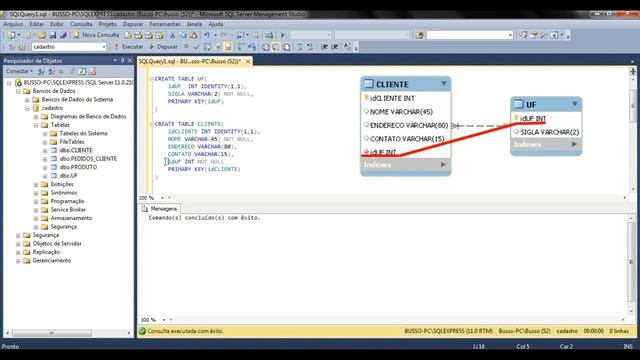Screen dimensions: 640x360
Task: Open the Ferramentas menu
Action: 164,24
